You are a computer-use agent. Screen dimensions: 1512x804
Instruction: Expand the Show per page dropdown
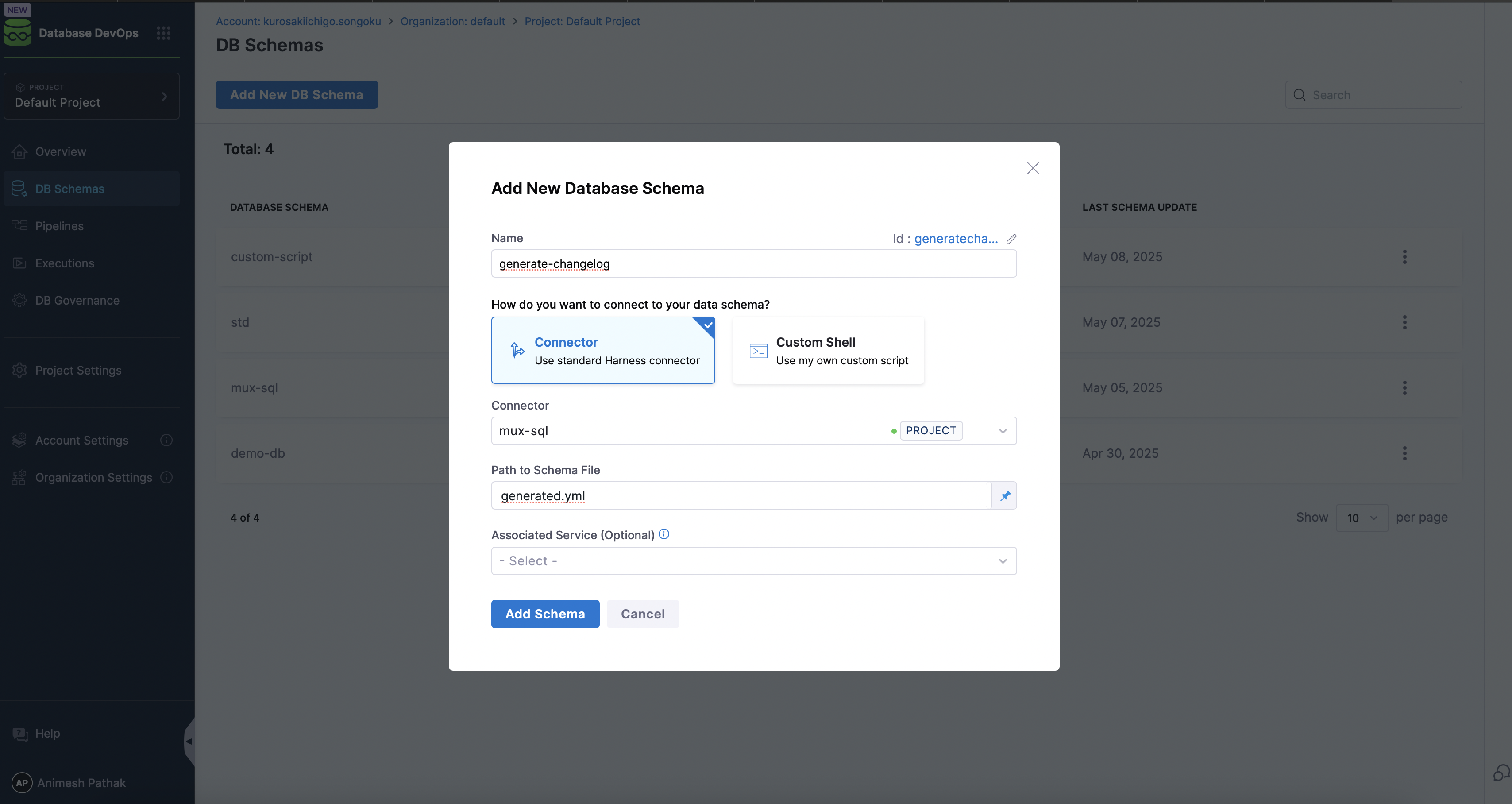pyautogui.click(x=1362, y=518)
